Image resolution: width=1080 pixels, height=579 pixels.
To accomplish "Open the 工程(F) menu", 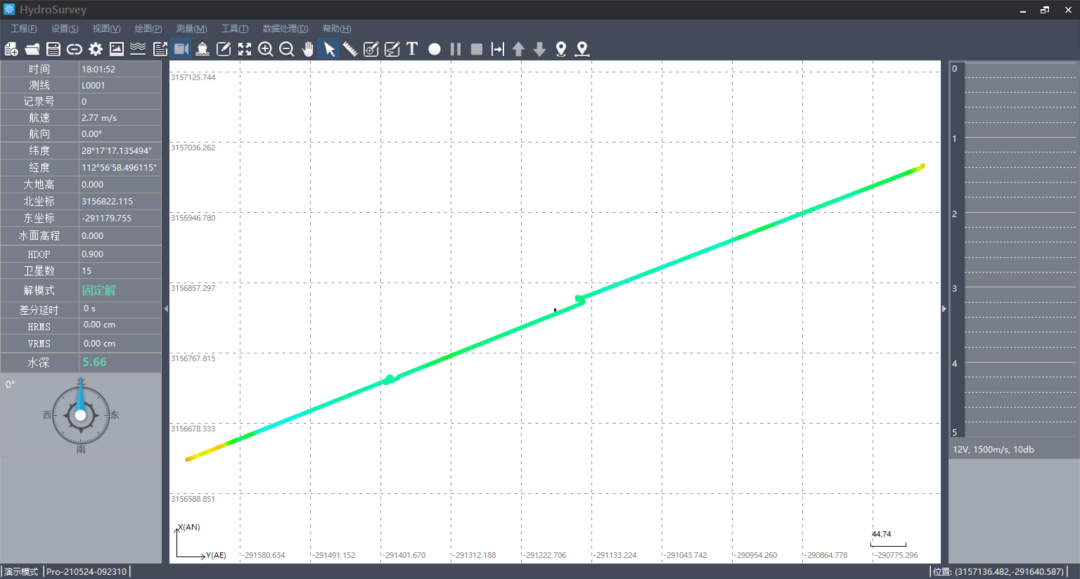I will pos(23,28).
